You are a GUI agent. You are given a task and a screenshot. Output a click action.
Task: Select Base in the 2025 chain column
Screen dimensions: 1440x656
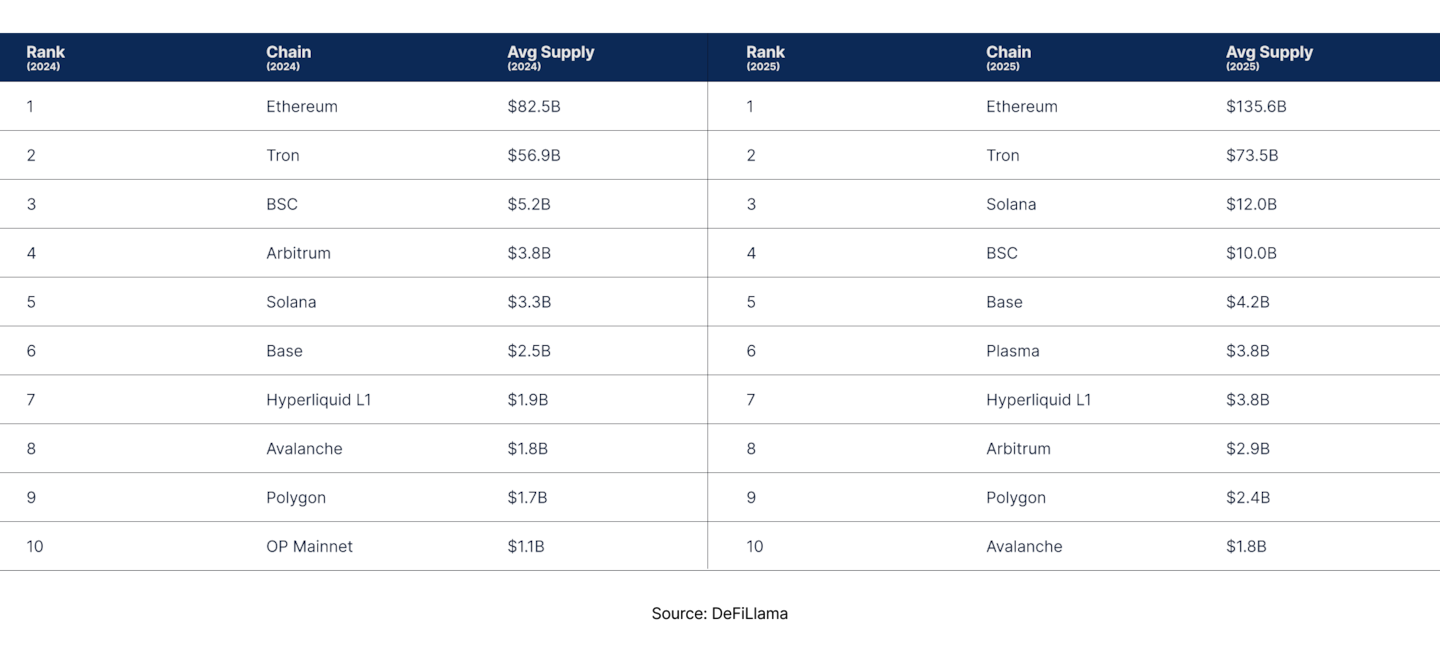[x=1004, y=303]
